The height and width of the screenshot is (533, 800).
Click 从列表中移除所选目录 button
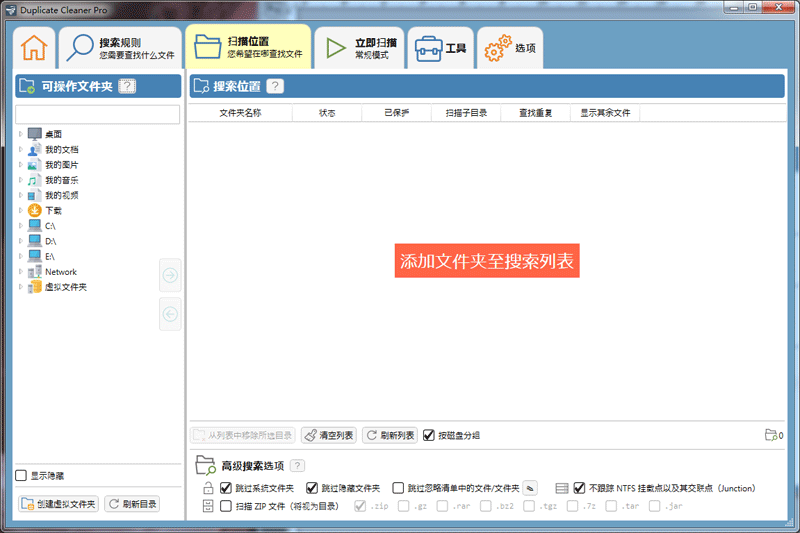243,435
